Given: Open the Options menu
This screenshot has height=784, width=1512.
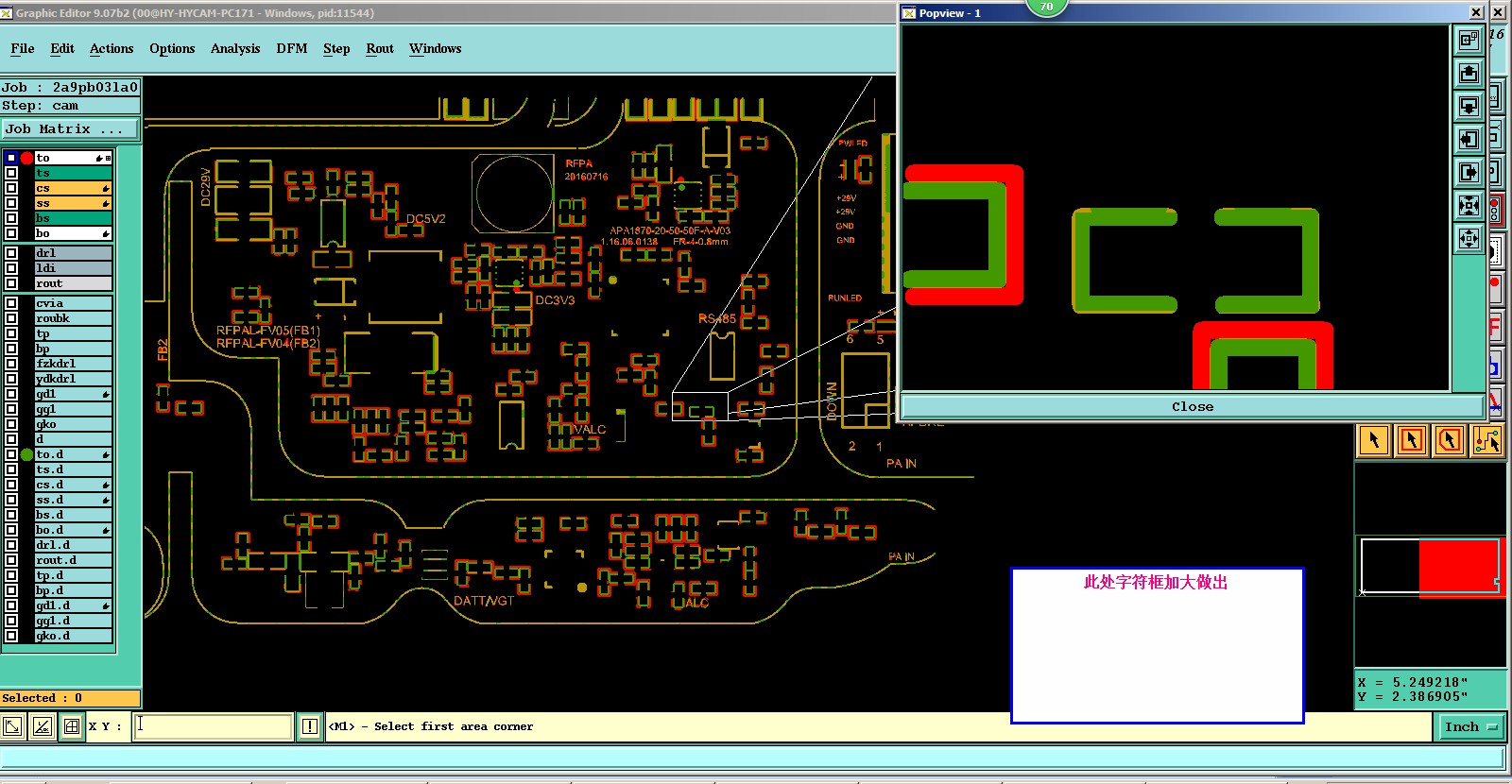Looking at the screenshot, I should 172,48.
